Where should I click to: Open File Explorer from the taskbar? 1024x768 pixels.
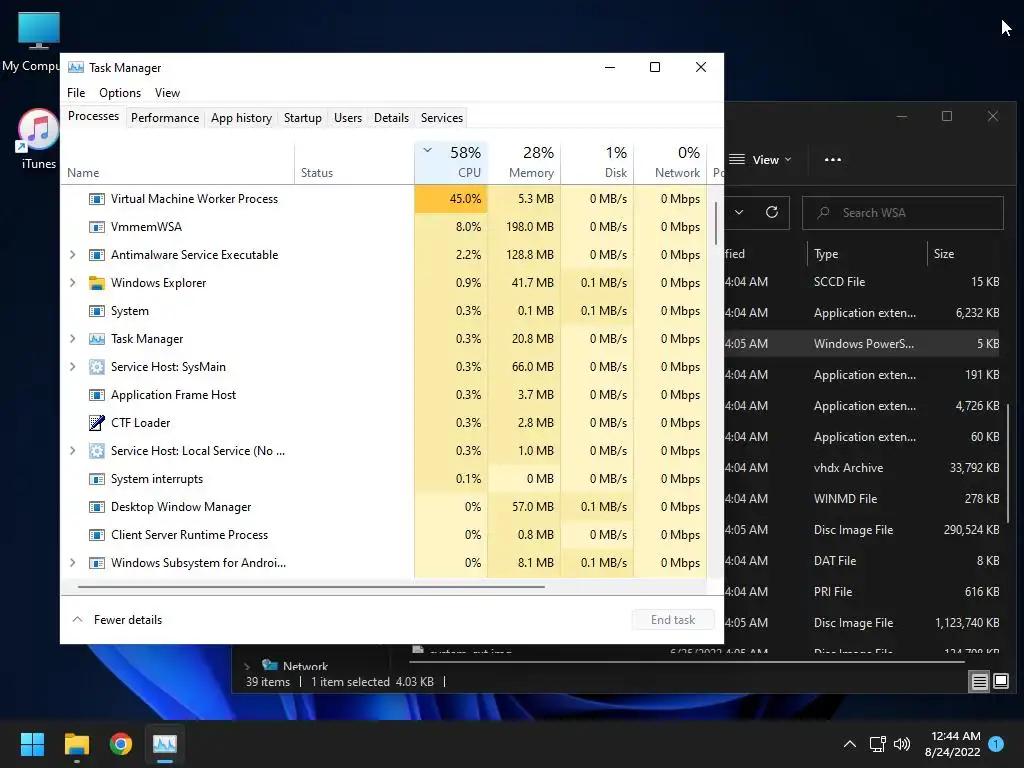(76, 744)
